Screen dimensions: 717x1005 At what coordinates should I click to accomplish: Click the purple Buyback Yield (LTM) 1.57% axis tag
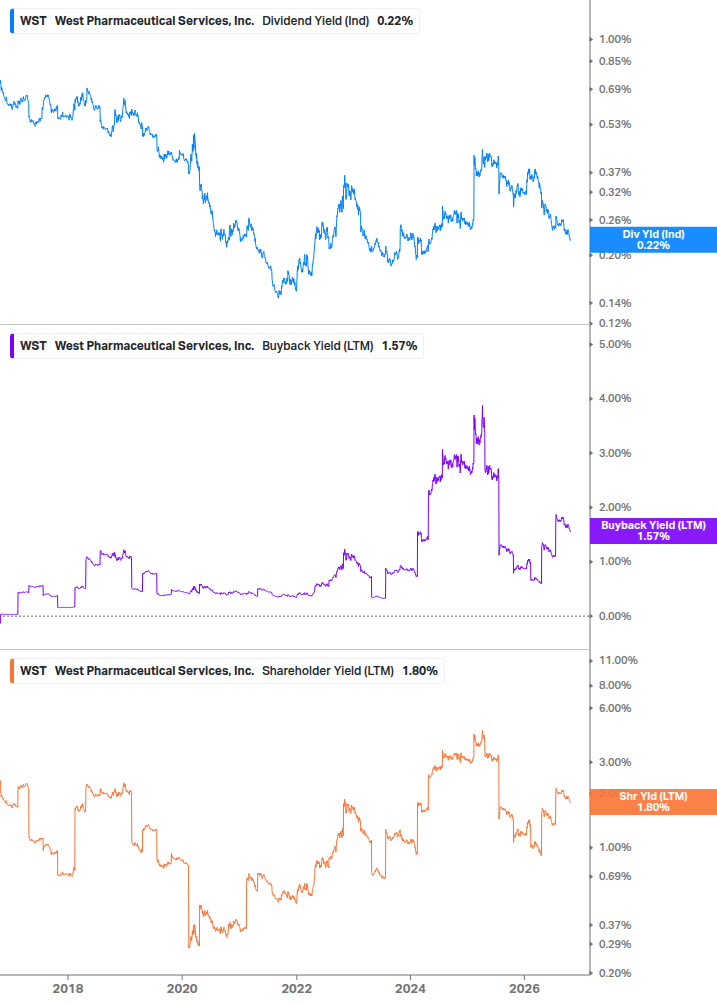point(653,531)
